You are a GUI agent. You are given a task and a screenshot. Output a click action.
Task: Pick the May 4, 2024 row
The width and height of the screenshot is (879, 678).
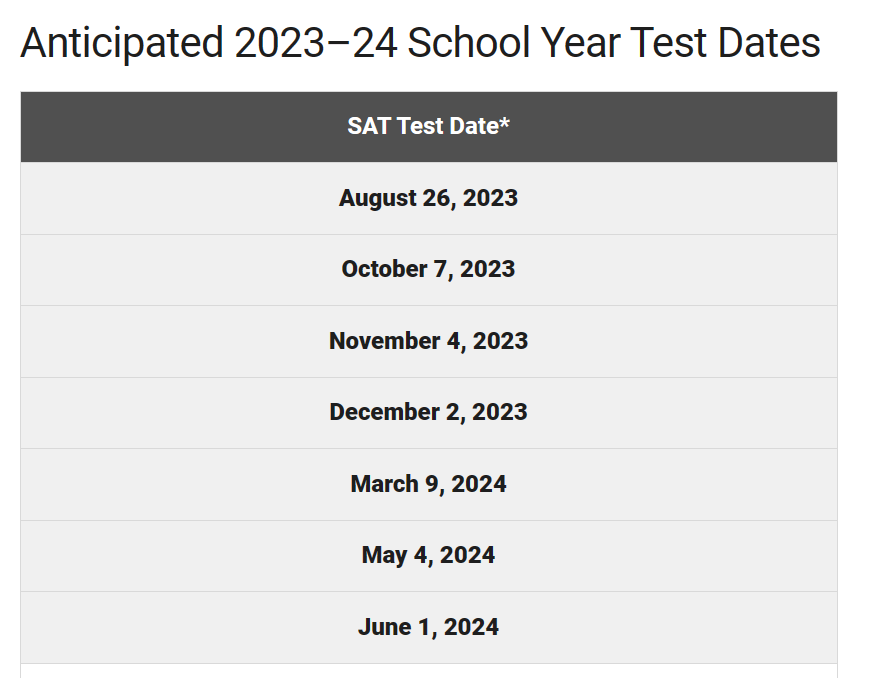[429, 556]
